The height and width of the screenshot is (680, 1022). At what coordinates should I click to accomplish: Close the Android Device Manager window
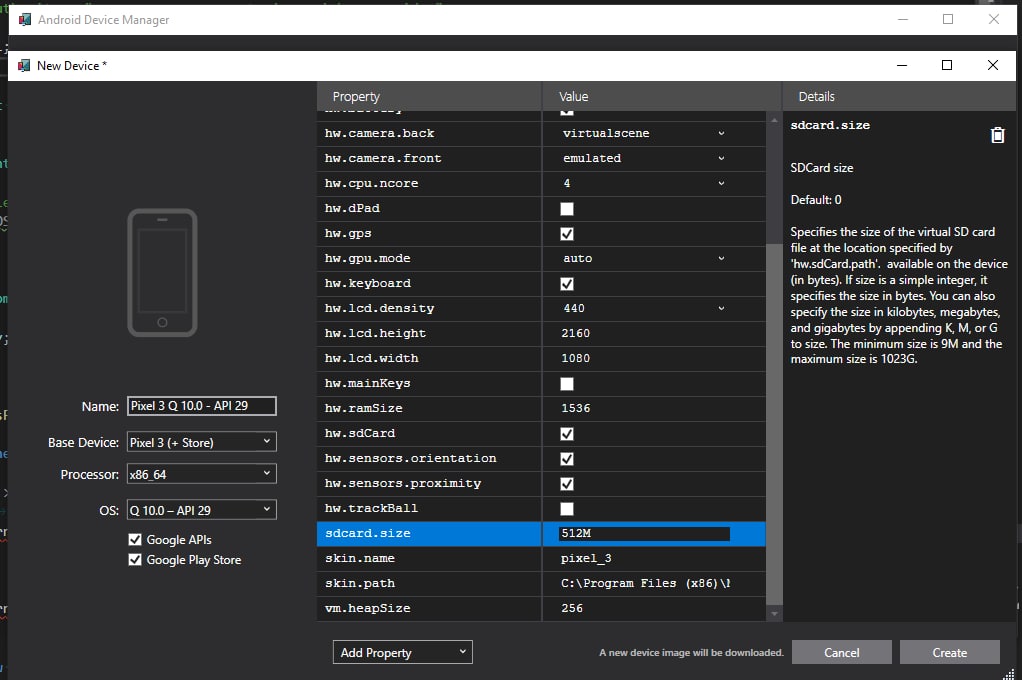point(993,20)
